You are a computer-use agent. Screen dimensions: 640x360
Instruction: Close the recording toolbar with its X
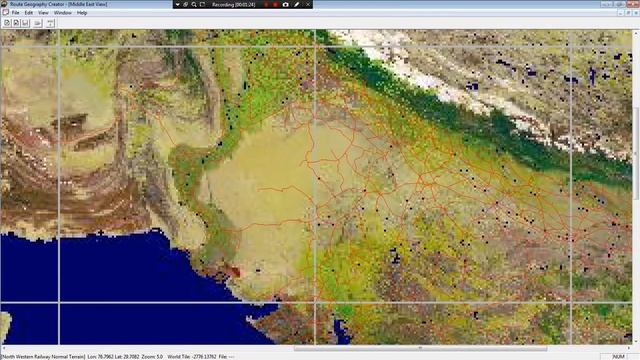pyautogui.click(x=308, y=4)
